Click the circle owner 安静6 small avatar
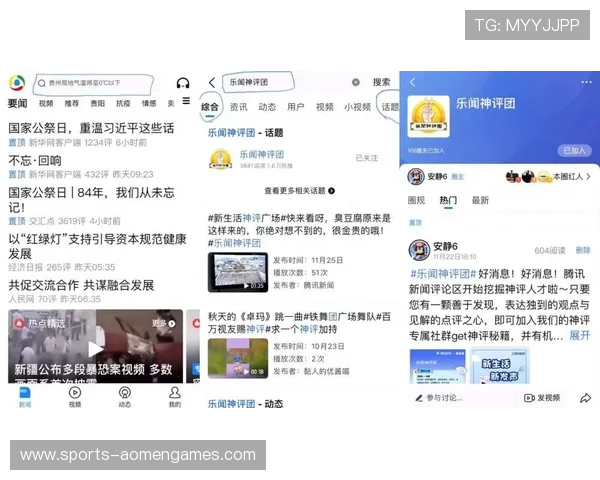600x480 pixels. 416,176
